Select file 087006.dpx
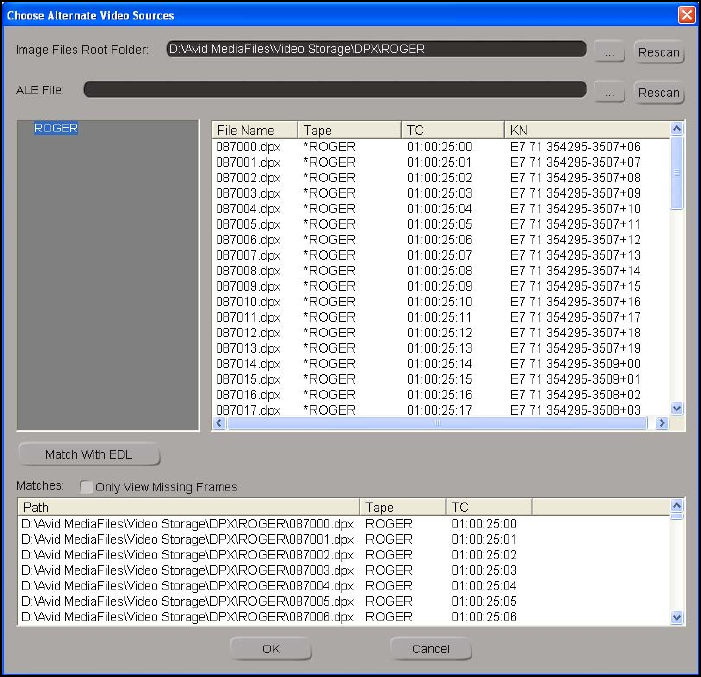 coord(249,240)
